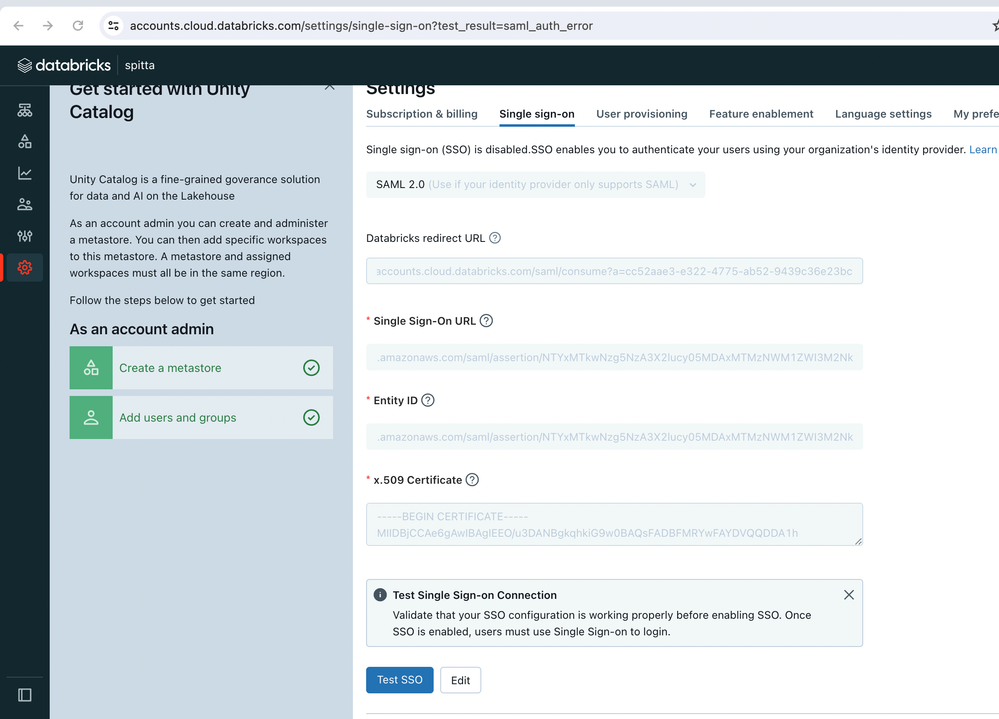The height and width of the screenshot is (719, 999).
Task: Click the x.509 Certificate text area
Action: (x=614, y=524)
